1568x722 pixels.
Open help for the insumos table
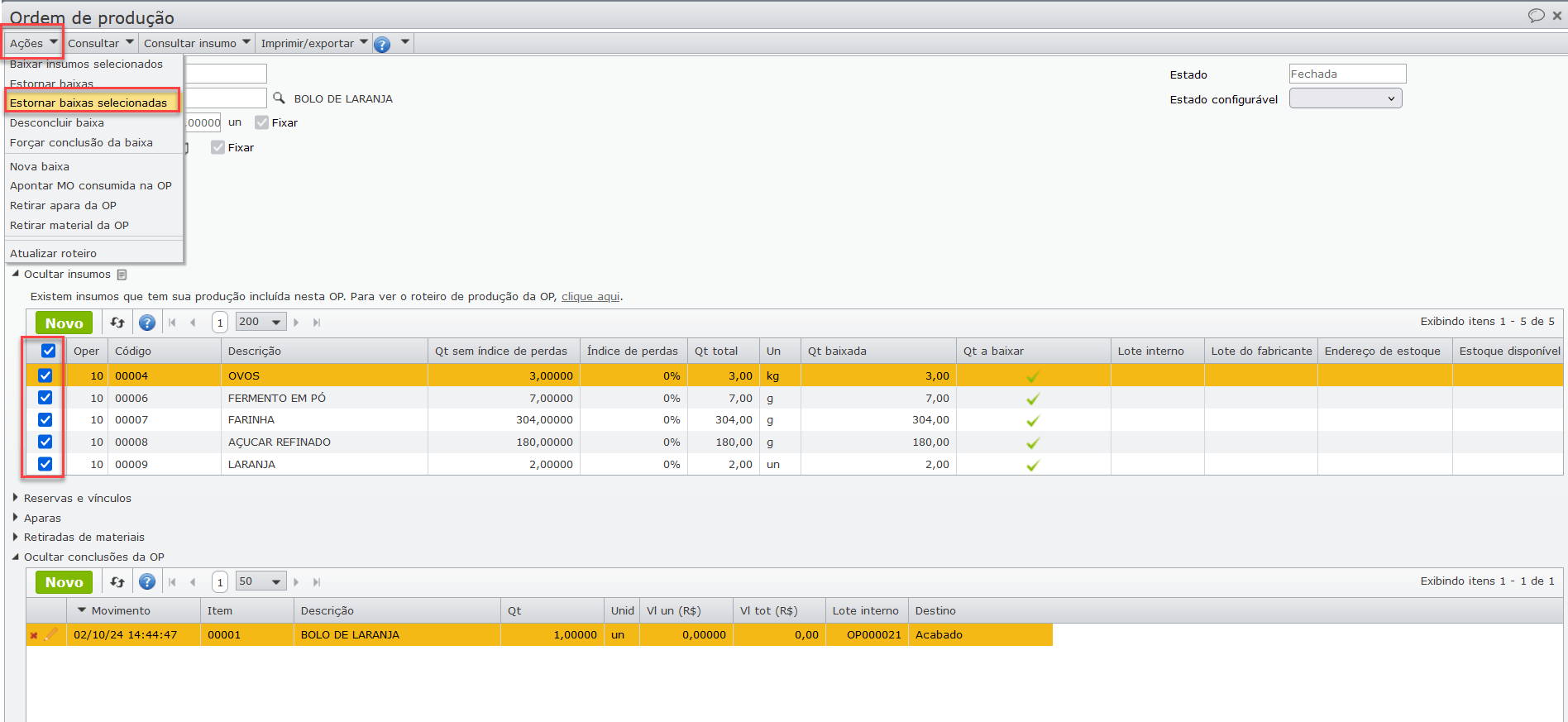[147, 323]
